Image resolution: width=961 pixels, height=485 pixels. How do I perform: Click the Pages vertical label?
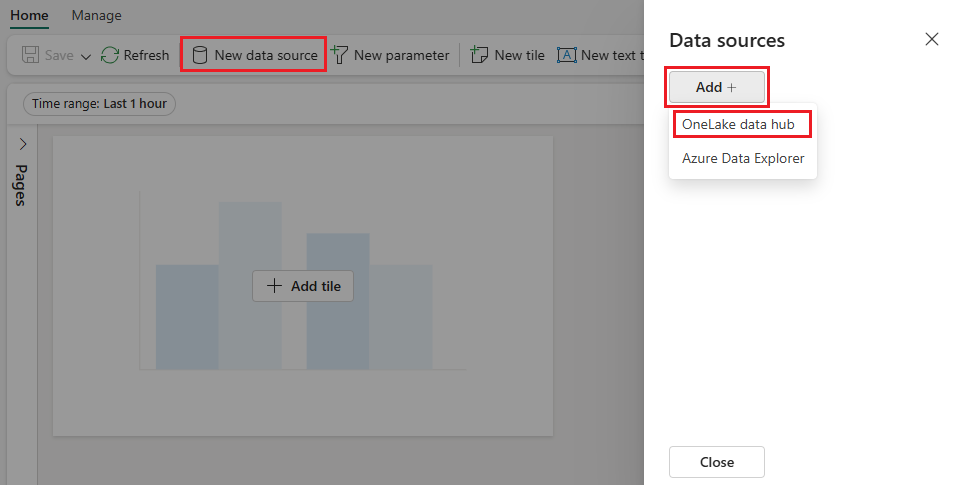click(21, 185)
